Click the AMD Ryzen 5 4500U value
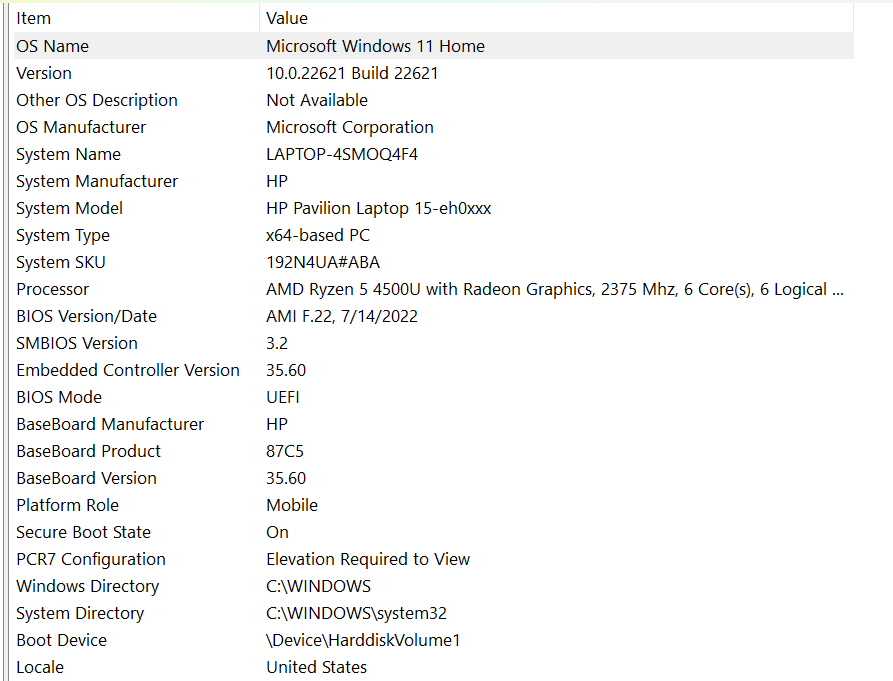 pyautogui.click(x=555, y=289)
